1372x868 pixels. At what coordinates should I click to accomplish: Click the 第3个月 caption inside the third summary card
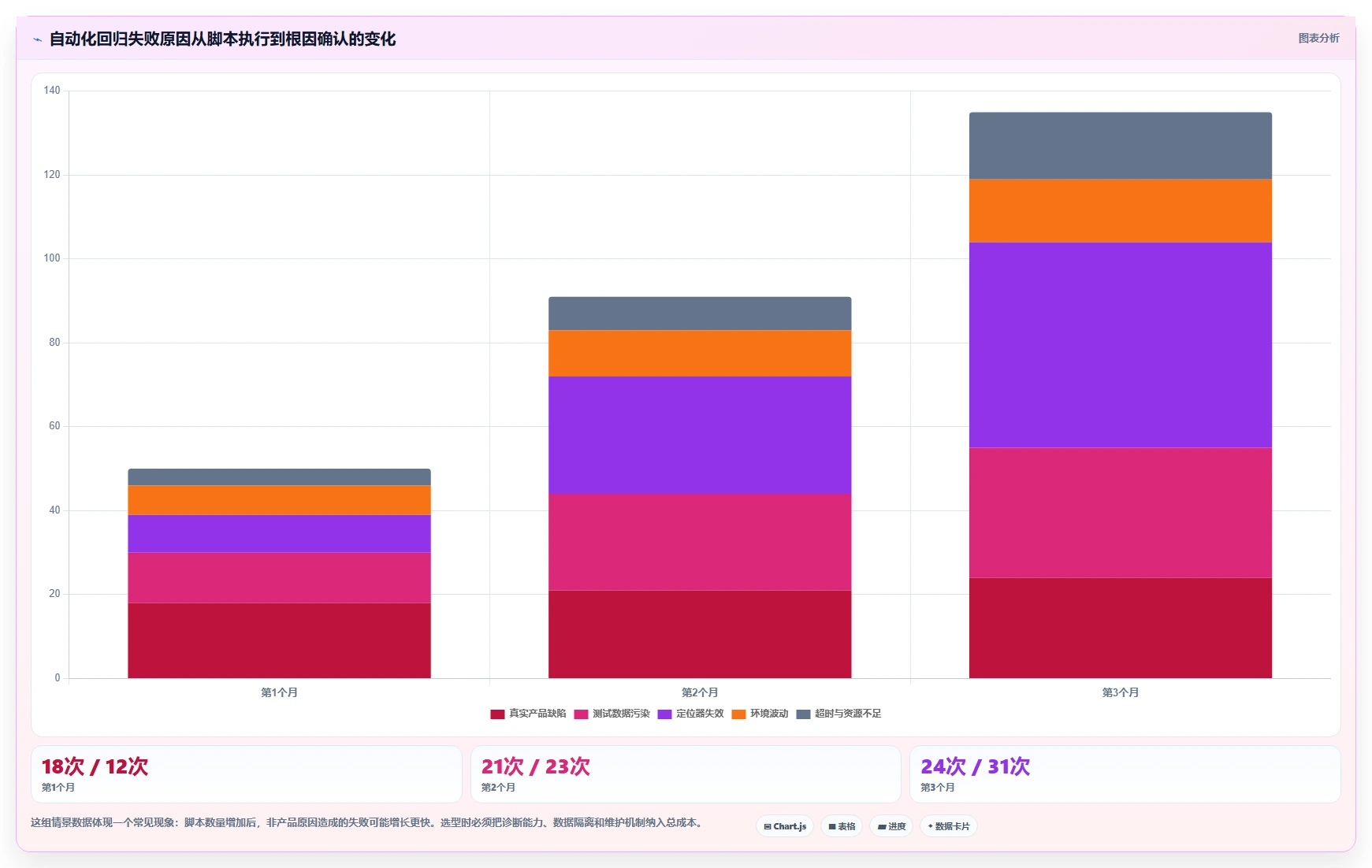click(938, 788)
